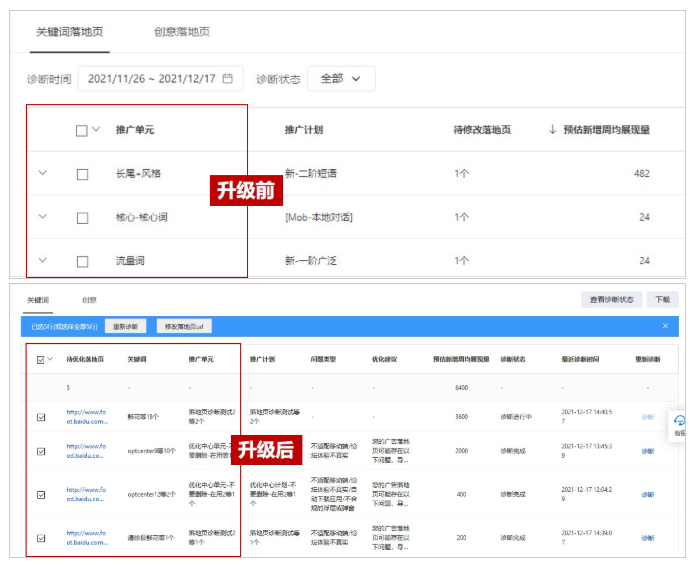Click the 重新诊断 button in blue bar
The image size is (693, 565).
coord(126,326)
